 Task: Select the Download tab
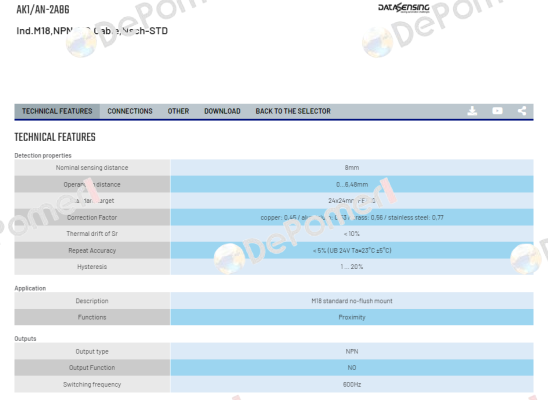coord(222,111)
